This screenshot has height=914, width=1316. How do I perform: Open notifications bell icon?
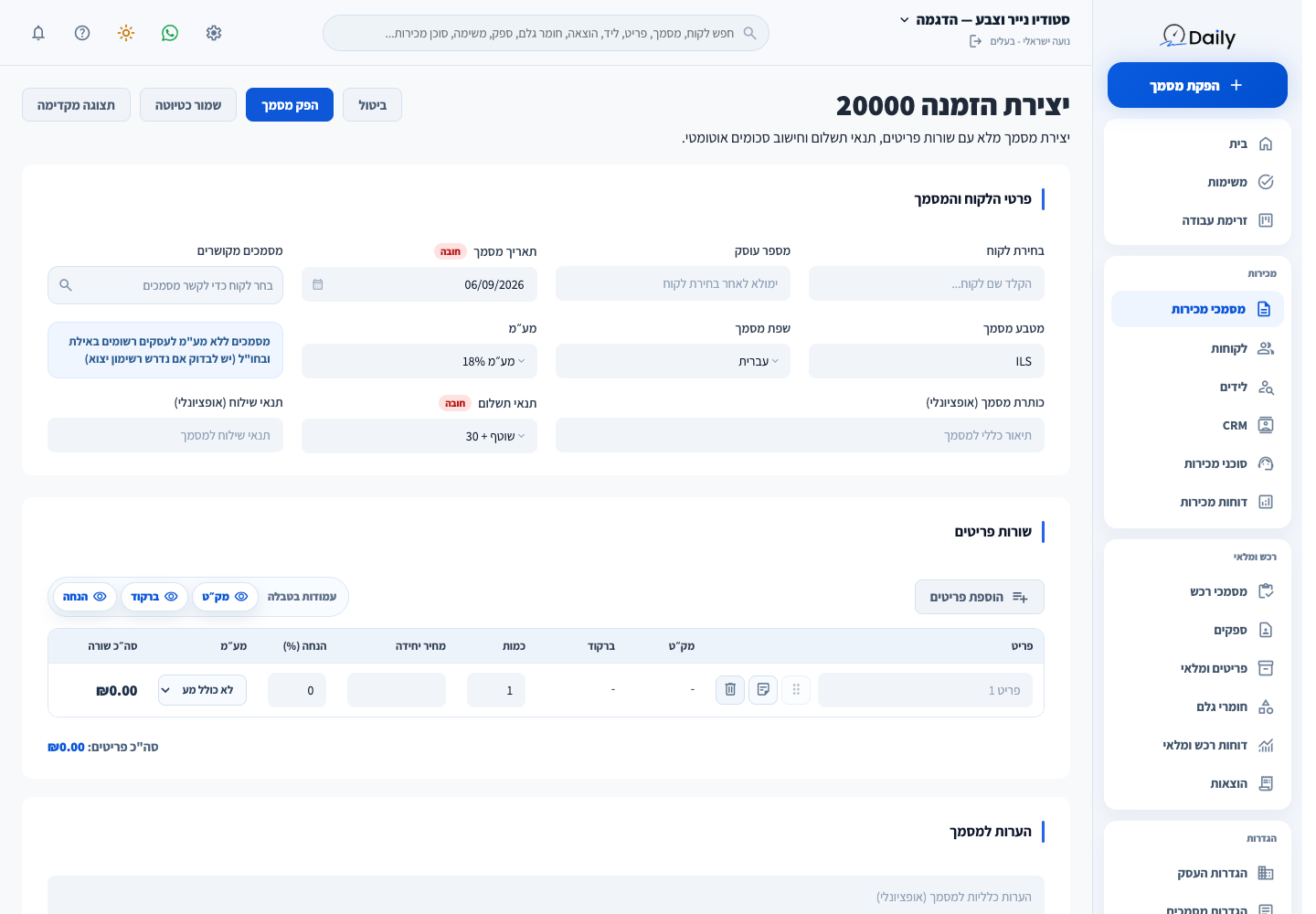pyautogui.click(x=38, y=33)
